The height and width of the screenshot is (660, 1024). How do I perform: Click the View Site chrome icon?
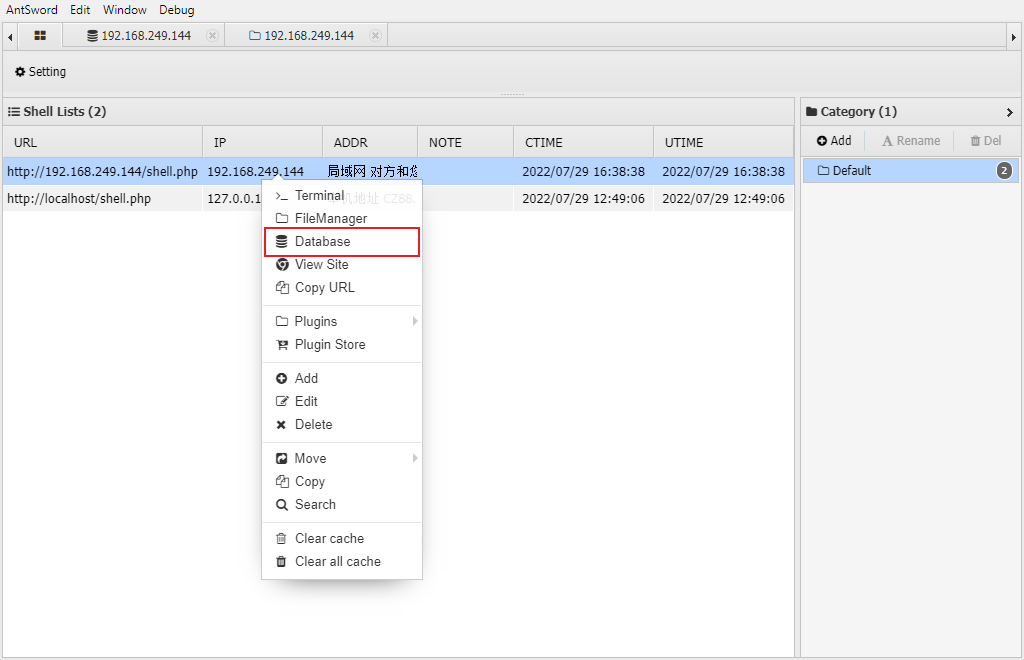point(282,264)
